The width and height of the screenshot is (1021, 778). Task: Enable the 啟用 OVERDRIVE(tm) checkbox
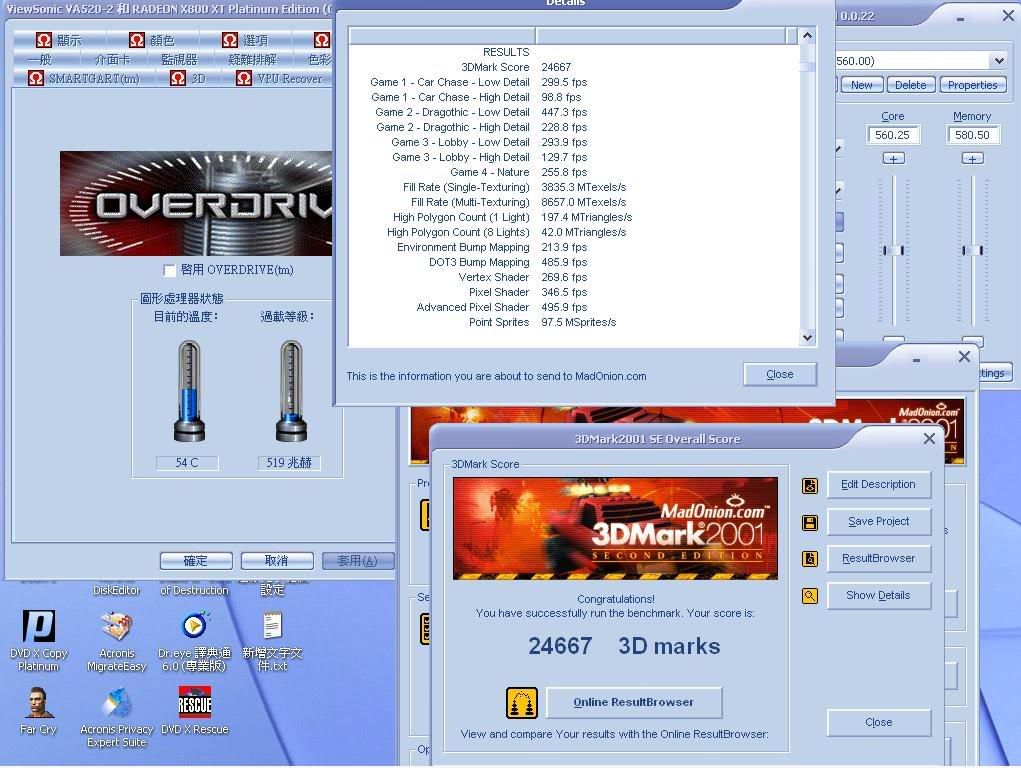169,270
